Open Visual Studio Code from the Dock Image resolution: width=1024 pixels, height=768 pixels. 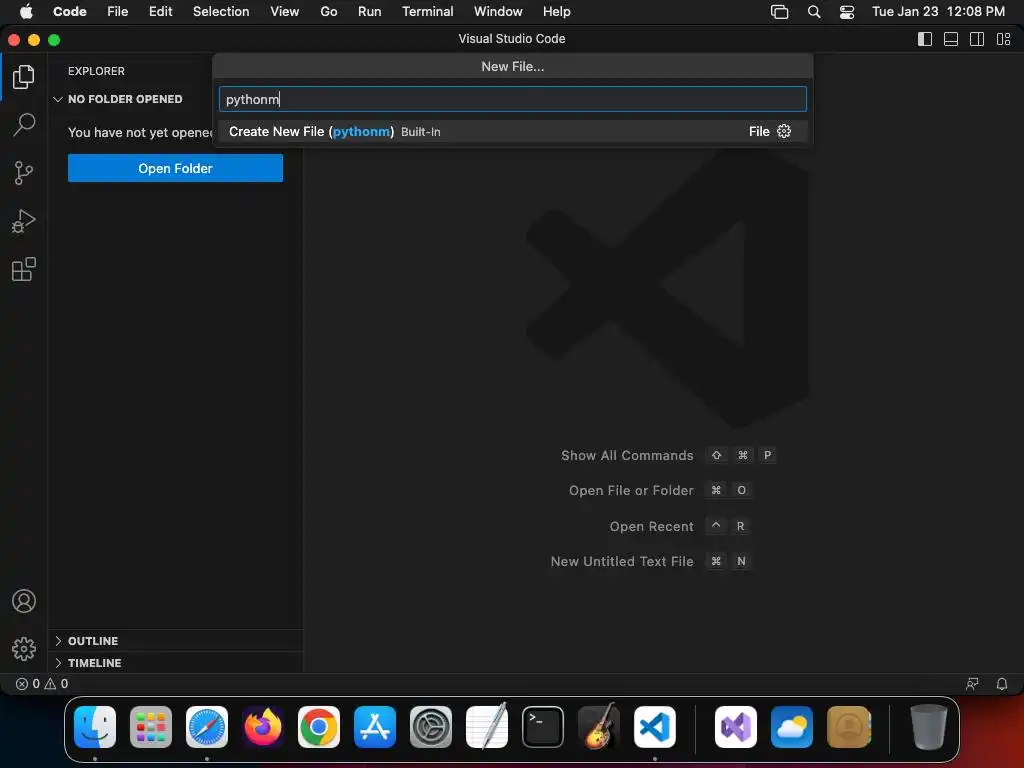pos(655,727)
